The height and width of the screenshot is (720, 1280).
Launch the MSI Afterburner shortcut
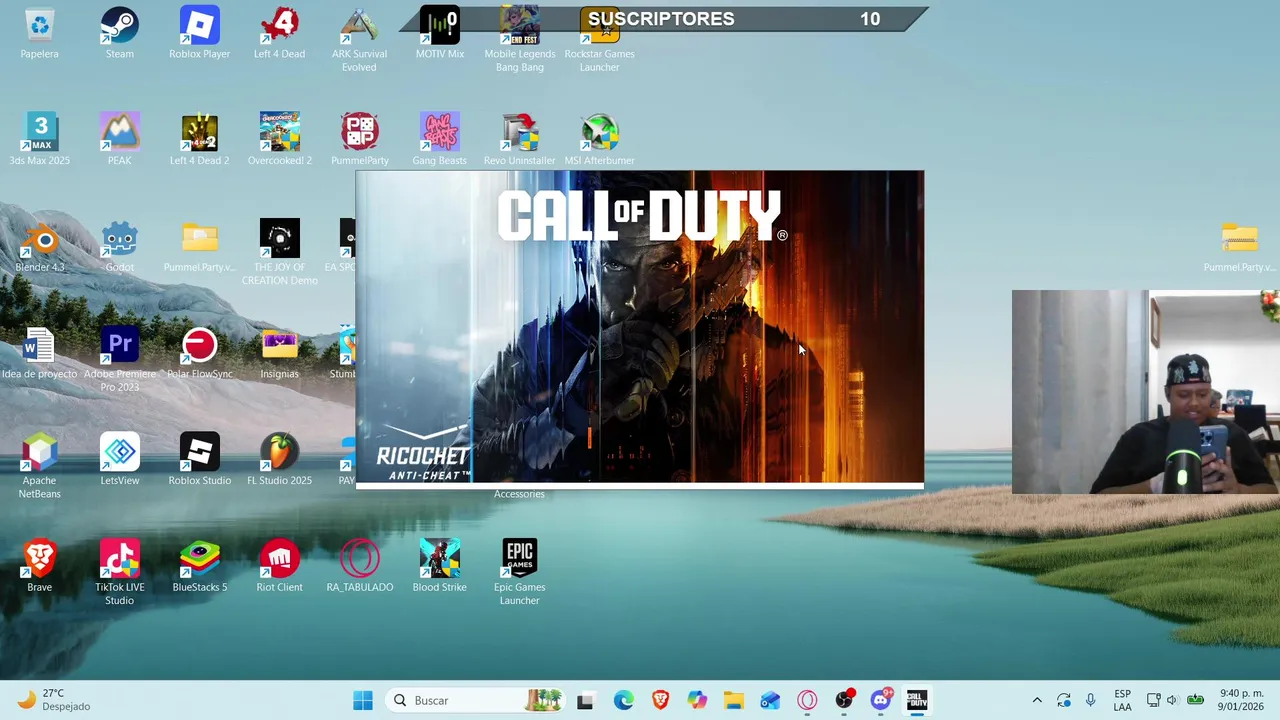pyautogui.click(x=599, y=140)
